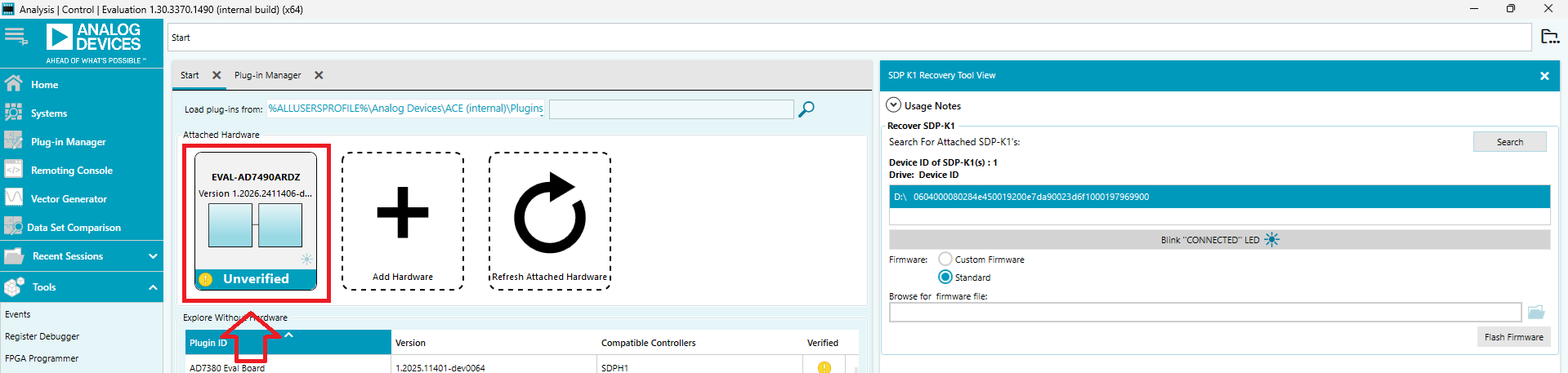Click the magnifier search icon
Viewport: 1568px width, 373px height.
[806, 109]
